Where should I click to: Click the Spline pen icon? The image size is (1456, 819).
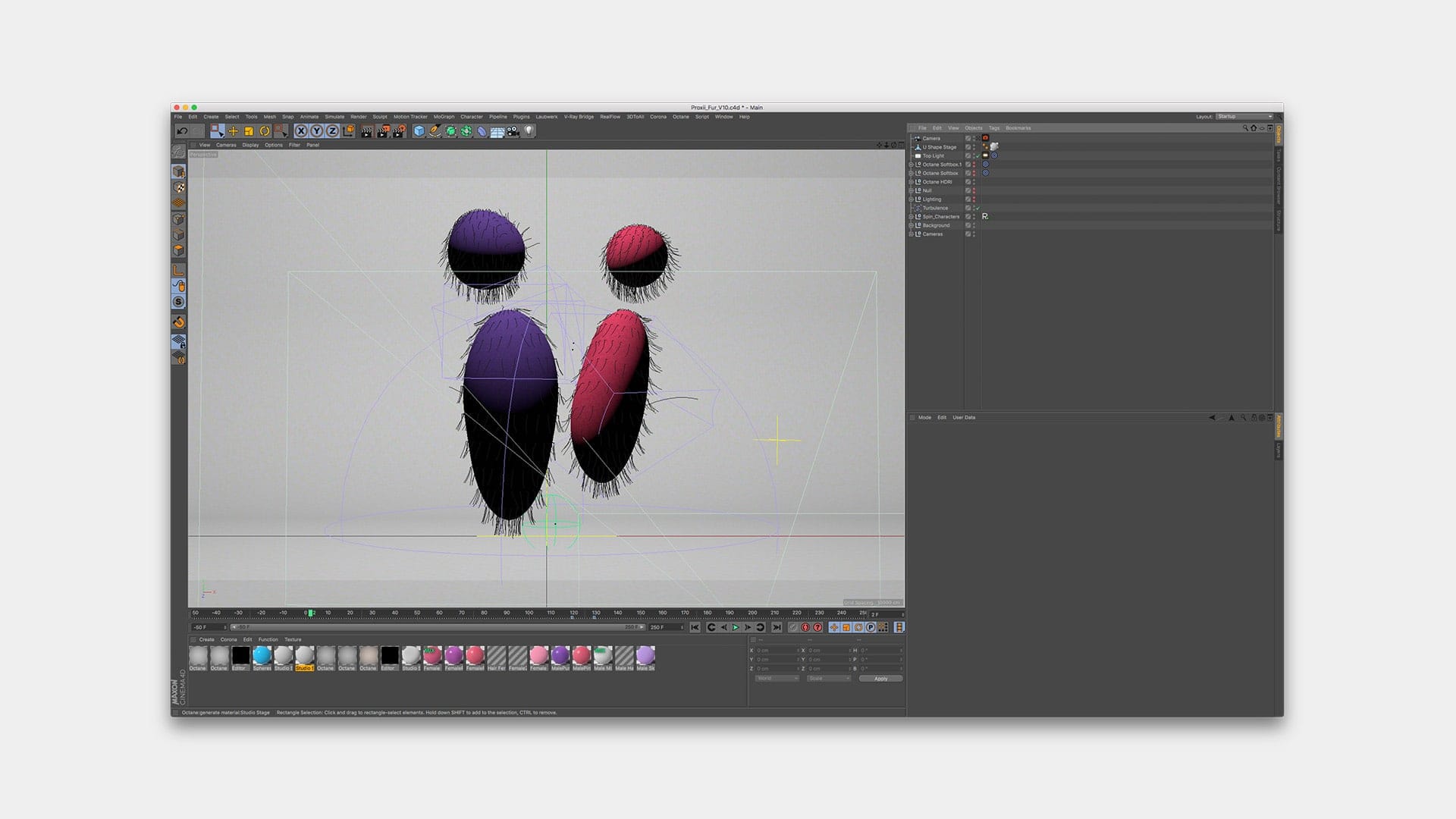(435, 131)
